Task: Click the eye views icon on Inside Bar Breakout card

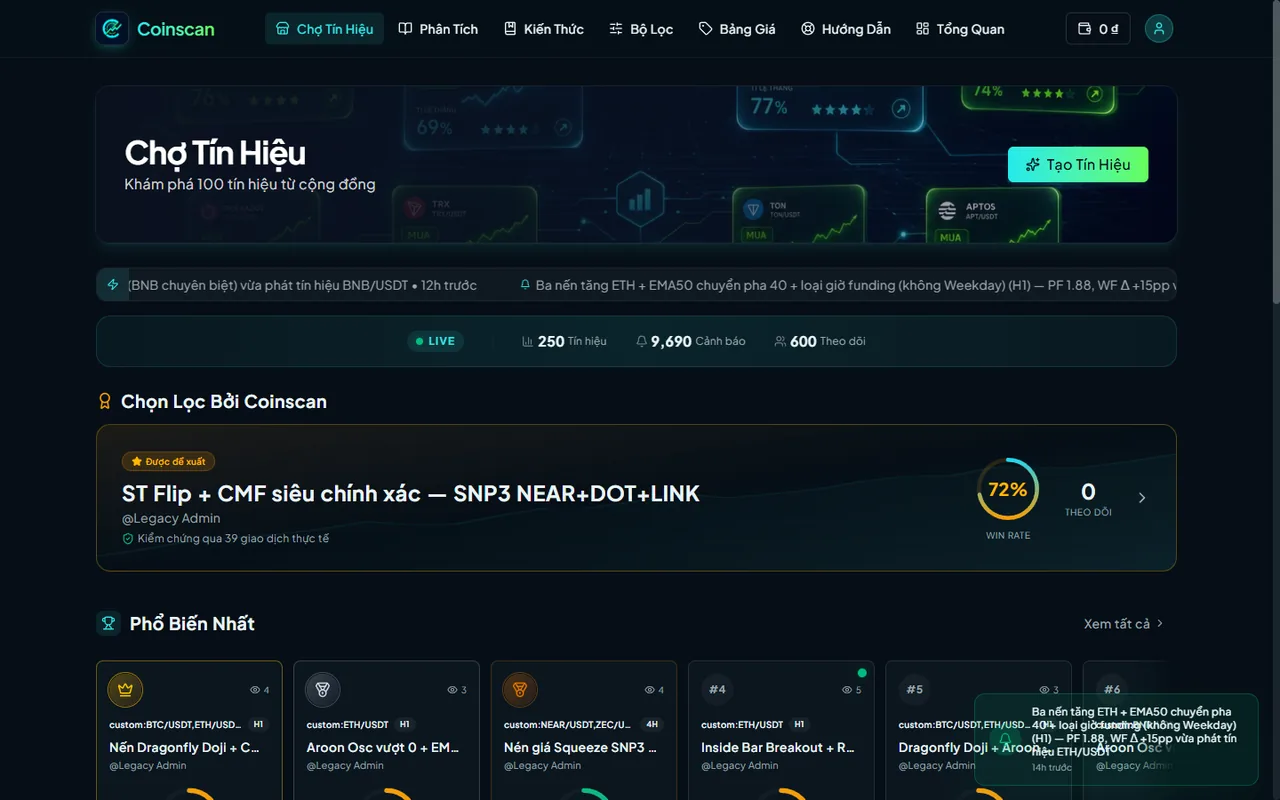Action: [847, 690]
